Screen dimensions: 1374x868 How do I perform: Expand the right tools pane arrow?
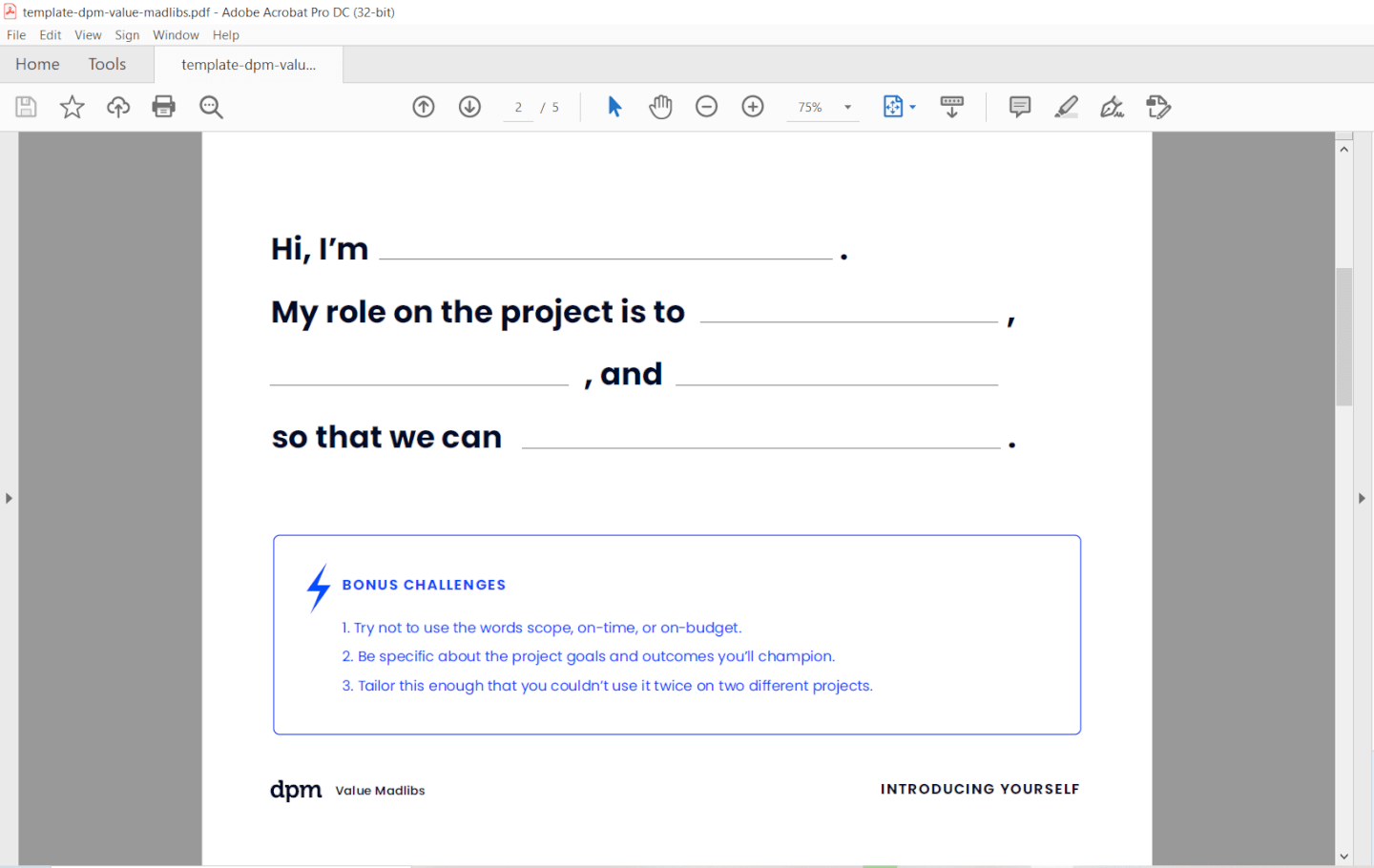pyautogui.click(x=1362, y=498)
